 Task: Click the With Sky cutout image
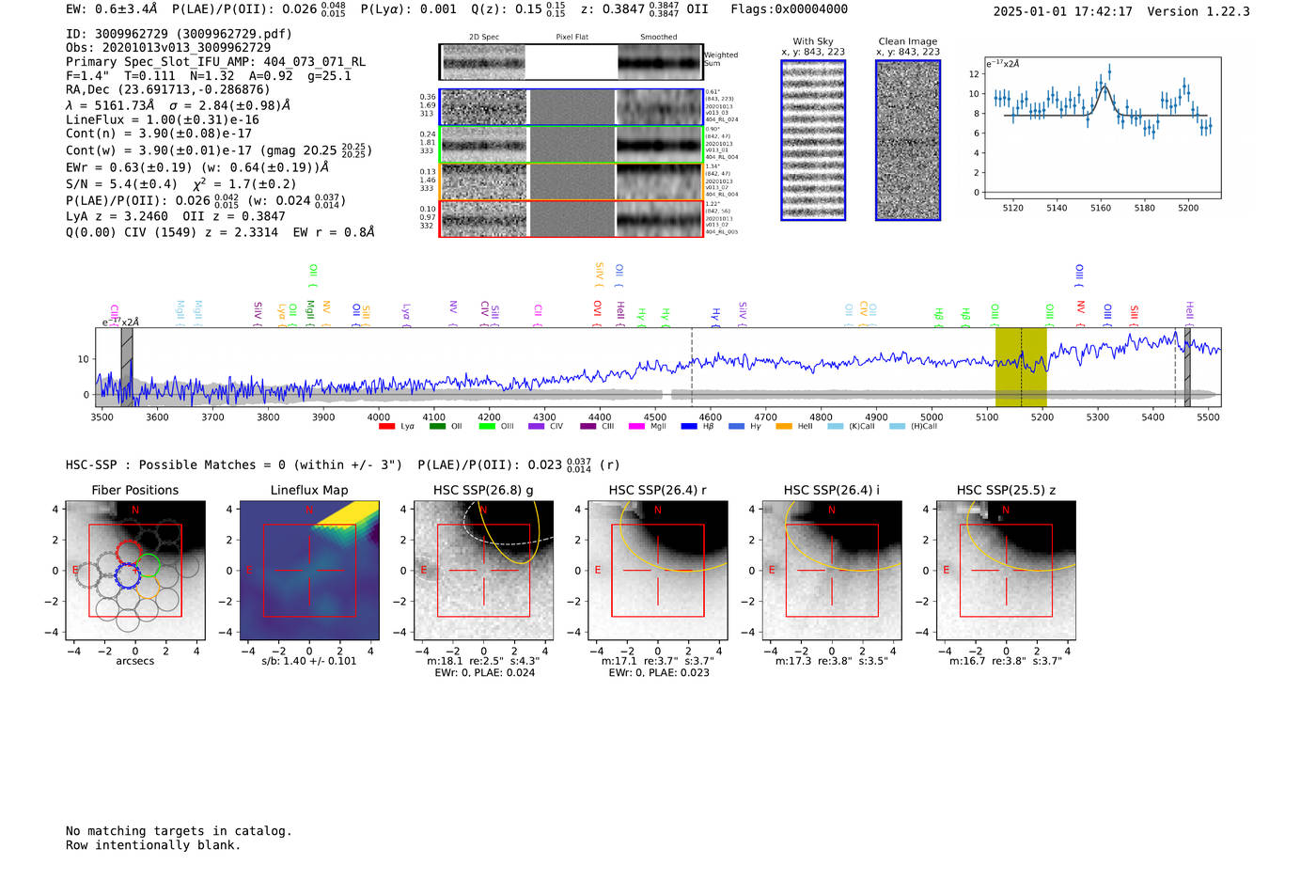point(813,140)
